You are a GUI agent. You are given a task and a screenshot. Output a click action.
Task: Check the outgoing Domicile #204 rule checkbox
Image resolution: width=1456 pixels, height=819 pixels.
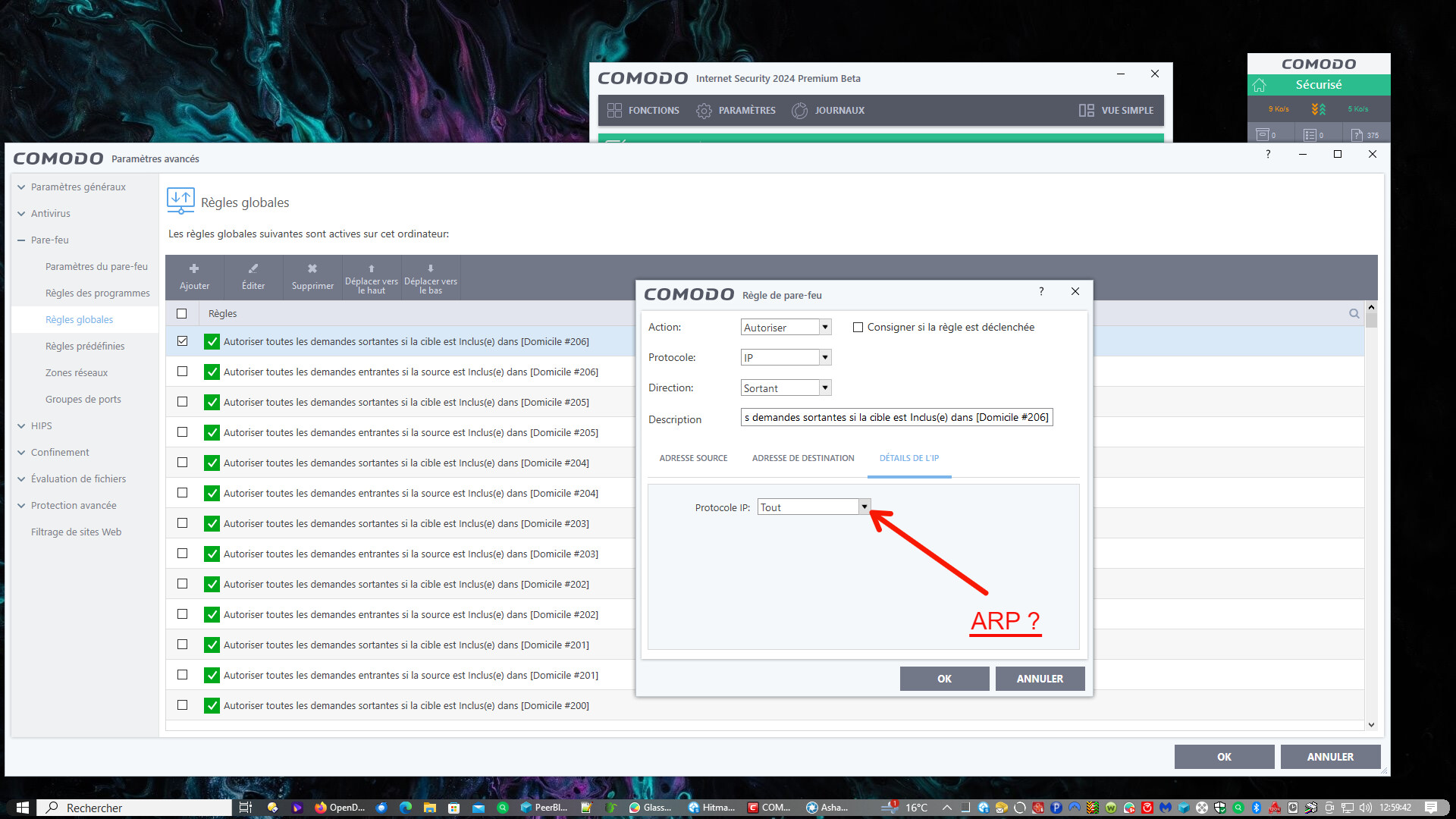coord(182,463)
